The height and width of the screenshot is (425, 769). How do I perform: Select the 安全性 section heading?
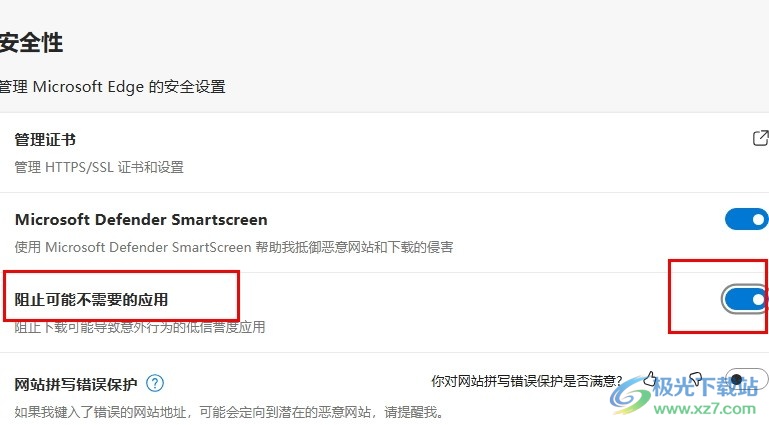tap(31, 43)
